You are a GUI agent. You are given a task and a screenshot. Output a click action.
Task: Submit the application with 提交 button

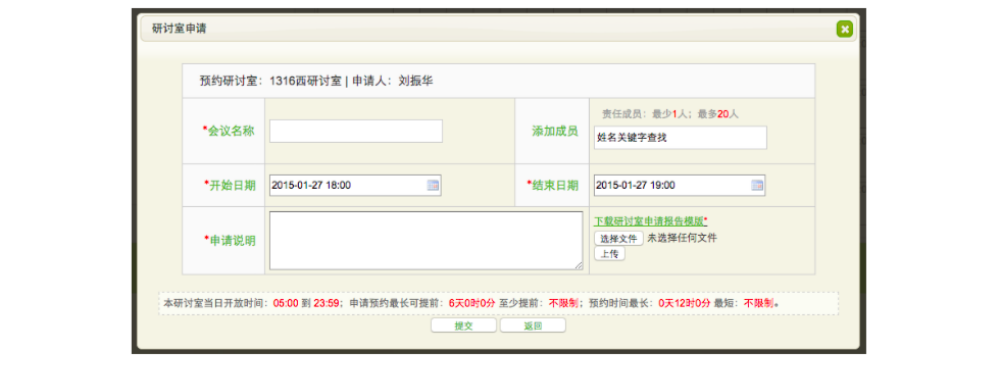point(464,325)
